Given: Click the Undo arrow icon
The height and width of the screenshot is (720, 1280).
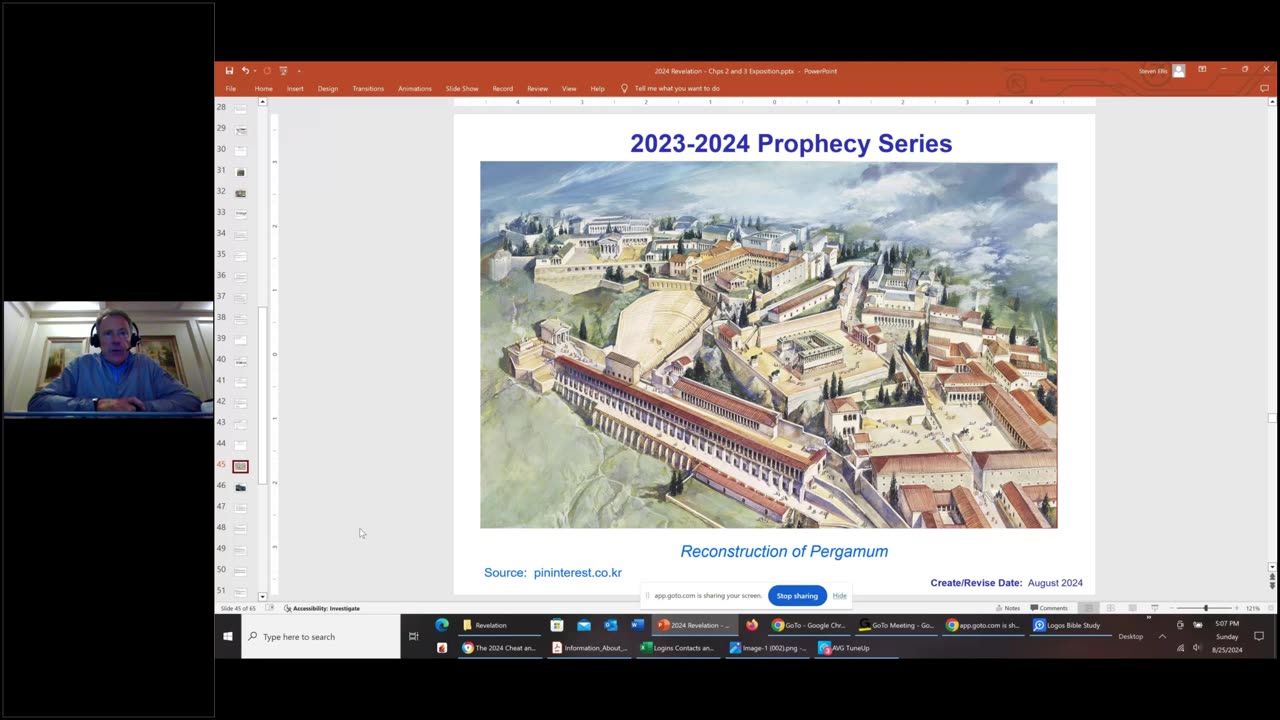Looking at the screenshot, I should (245, 71).
